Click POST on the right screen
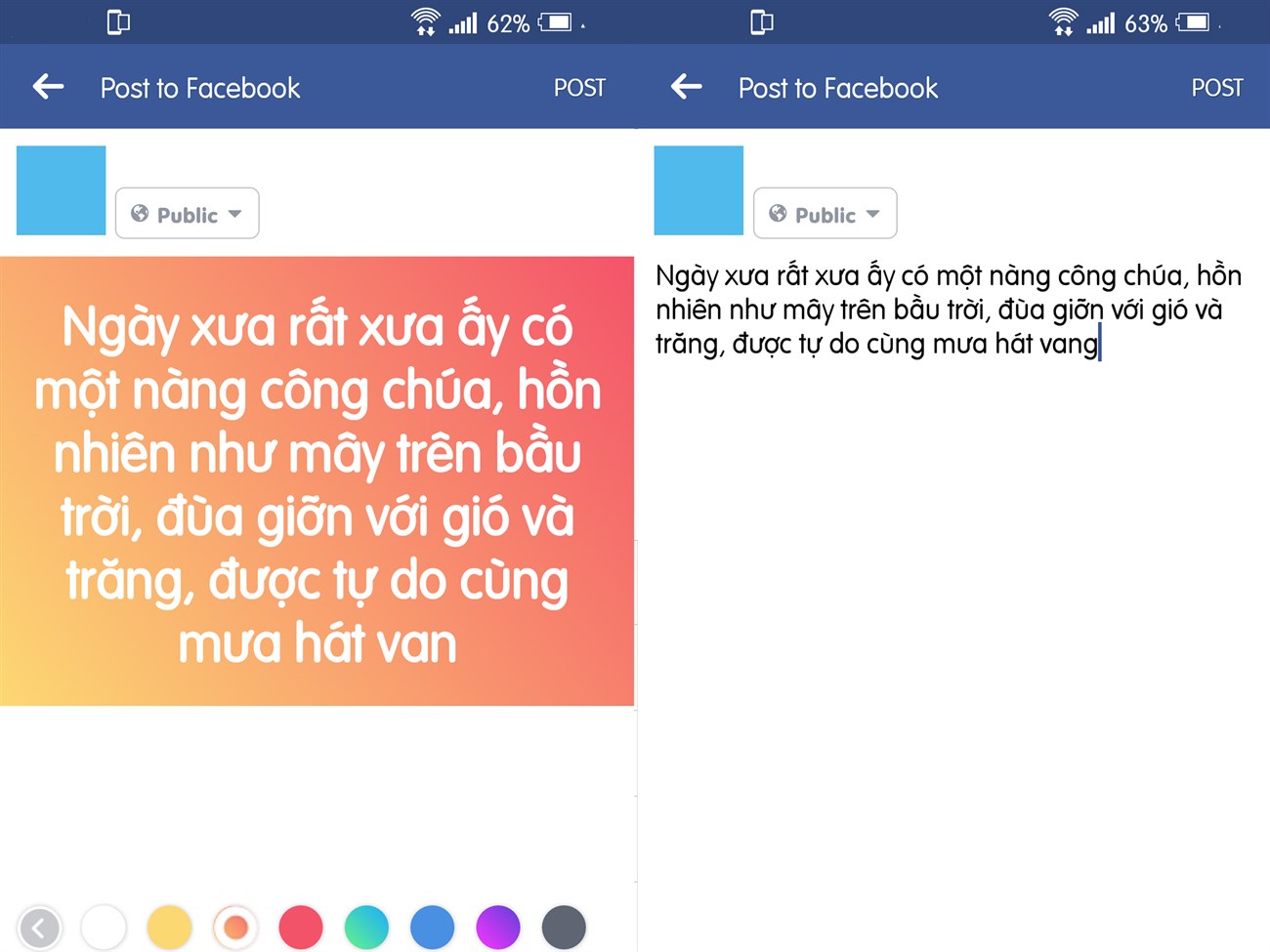Screen dimensions: 1270x952 coord(1217,88)
